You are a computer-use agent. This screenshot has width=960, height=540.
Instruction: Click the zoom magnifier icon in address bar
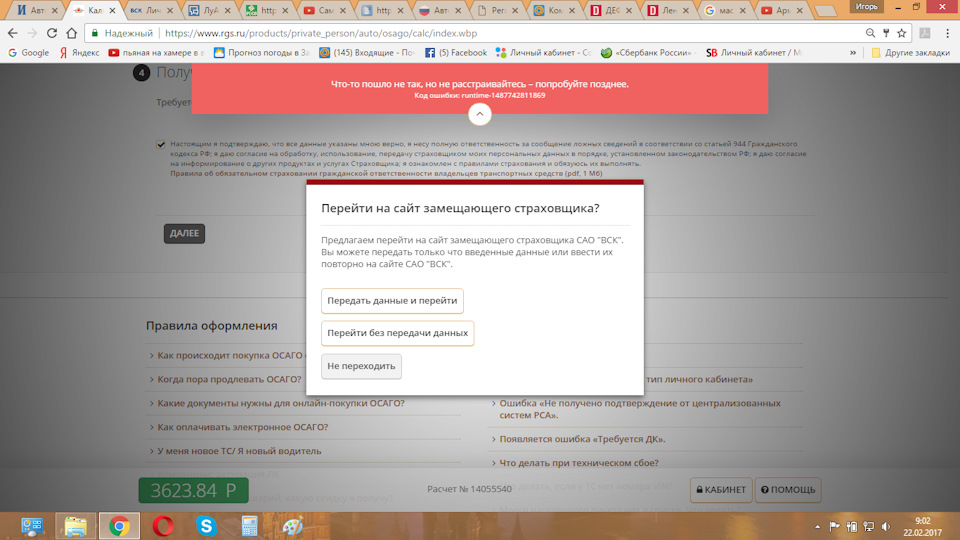(870, 33)
